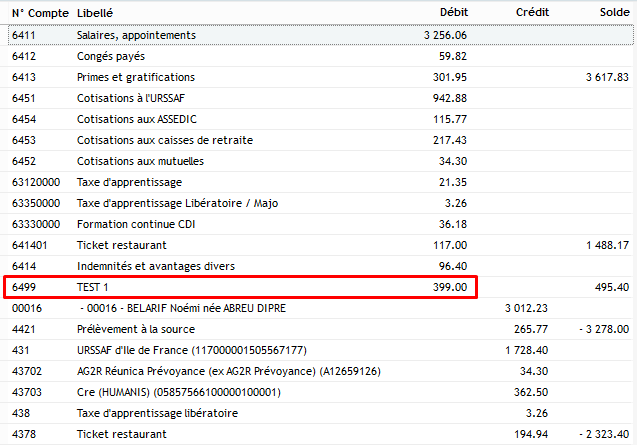This screenshot has width=637, height=445.
Task: Select the Cotisations à l'URSSAF row
Action: point(132,98)
